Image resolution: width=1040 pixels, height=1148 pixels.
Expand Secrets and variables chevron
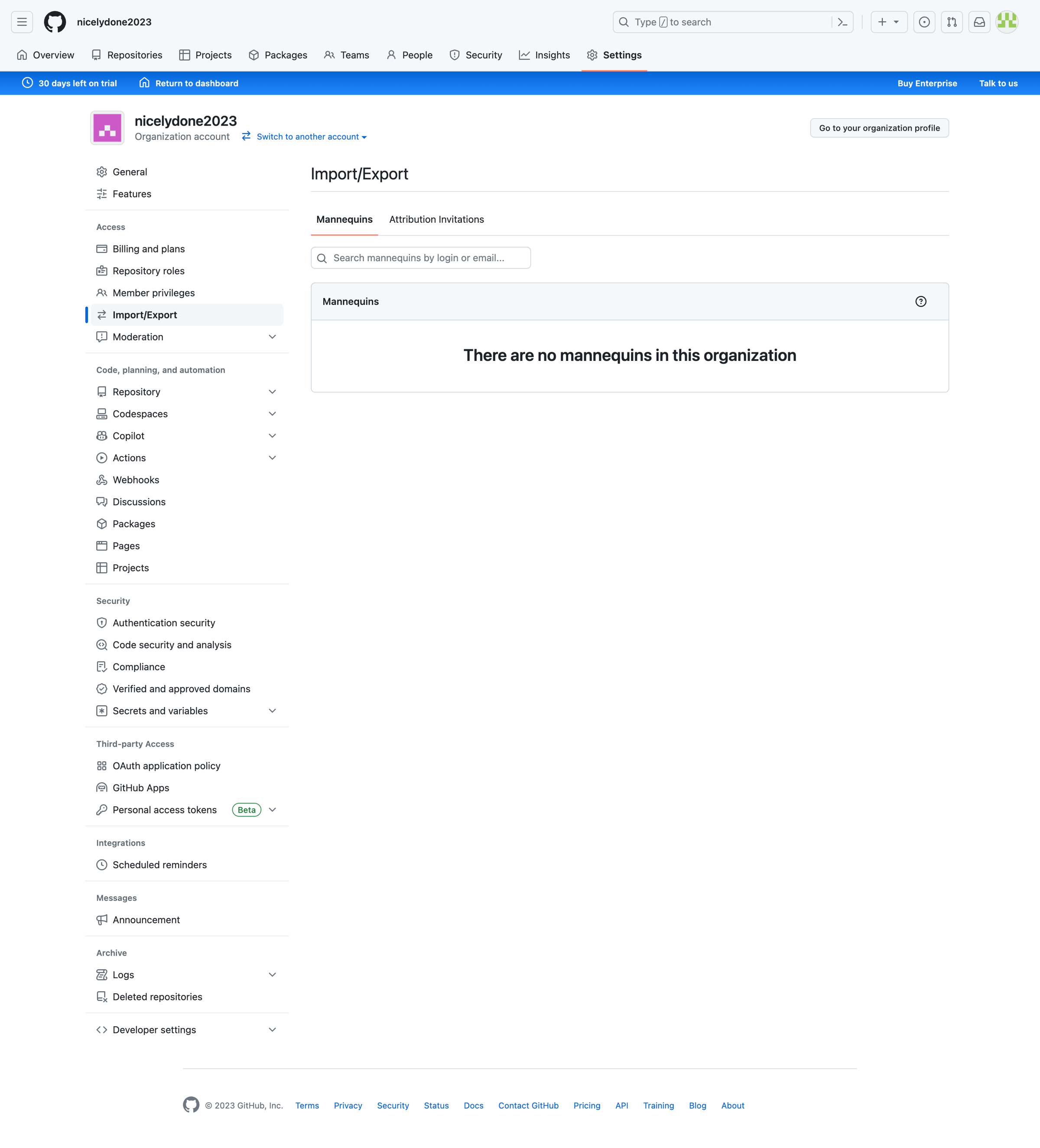pos(272,710)
